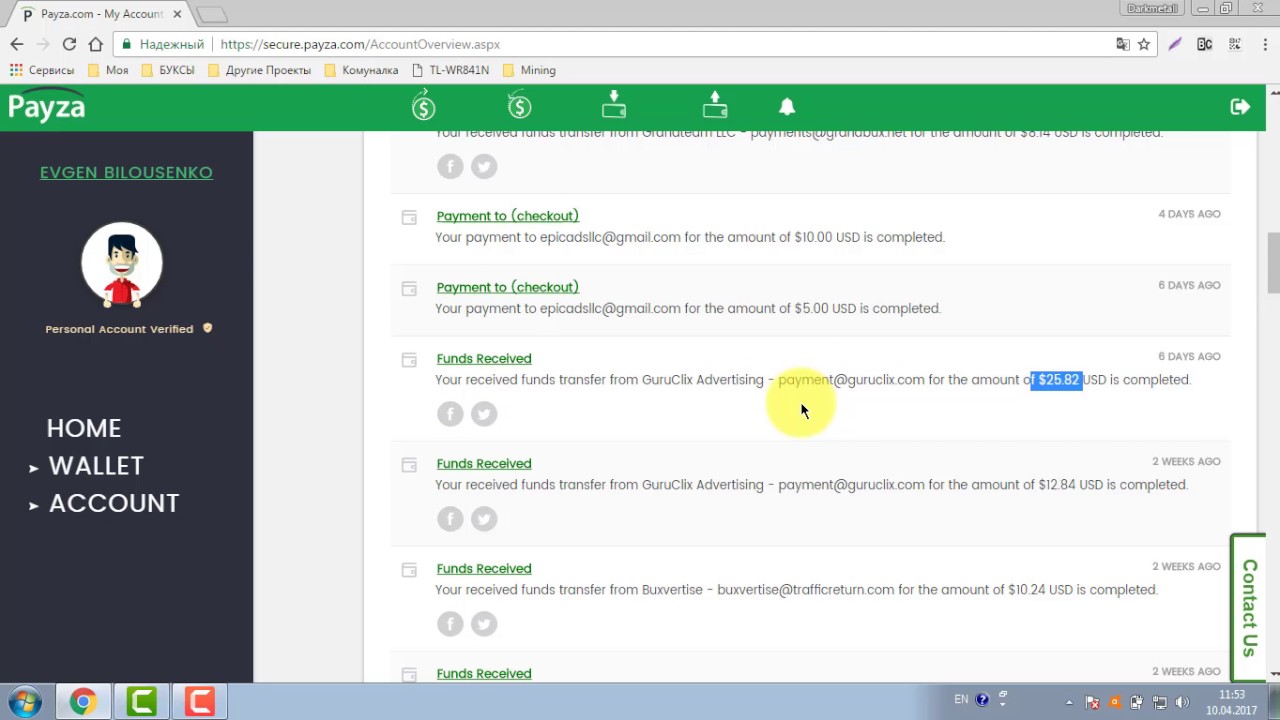Screen dimensions: 1280x720
Task: Open the Моя bookmark folder
Action: pos(108,70)
